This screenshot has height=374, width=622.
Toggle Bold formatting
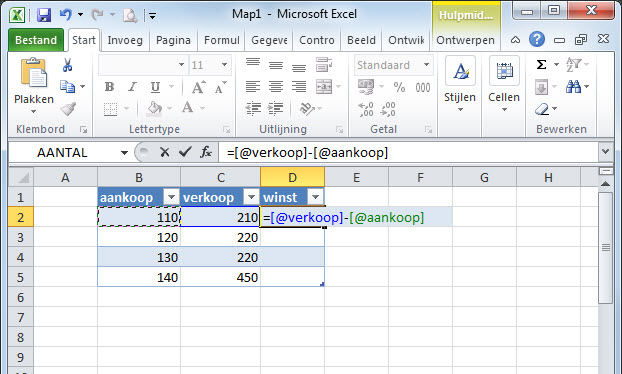pyautogui.click(x=109, y=87)
